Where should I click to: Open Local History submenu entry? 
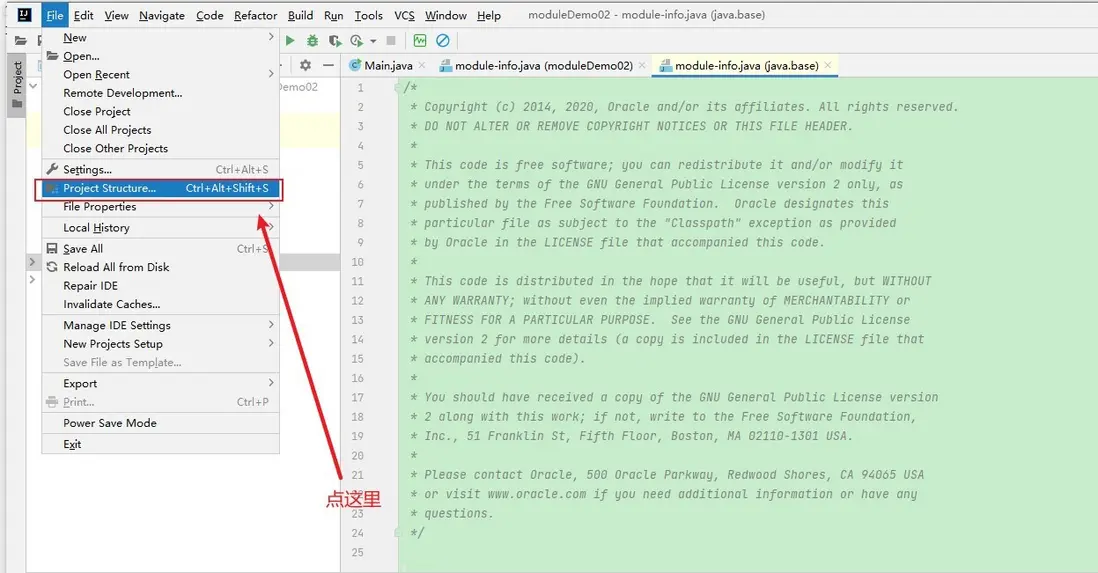[x=160, y=228]
